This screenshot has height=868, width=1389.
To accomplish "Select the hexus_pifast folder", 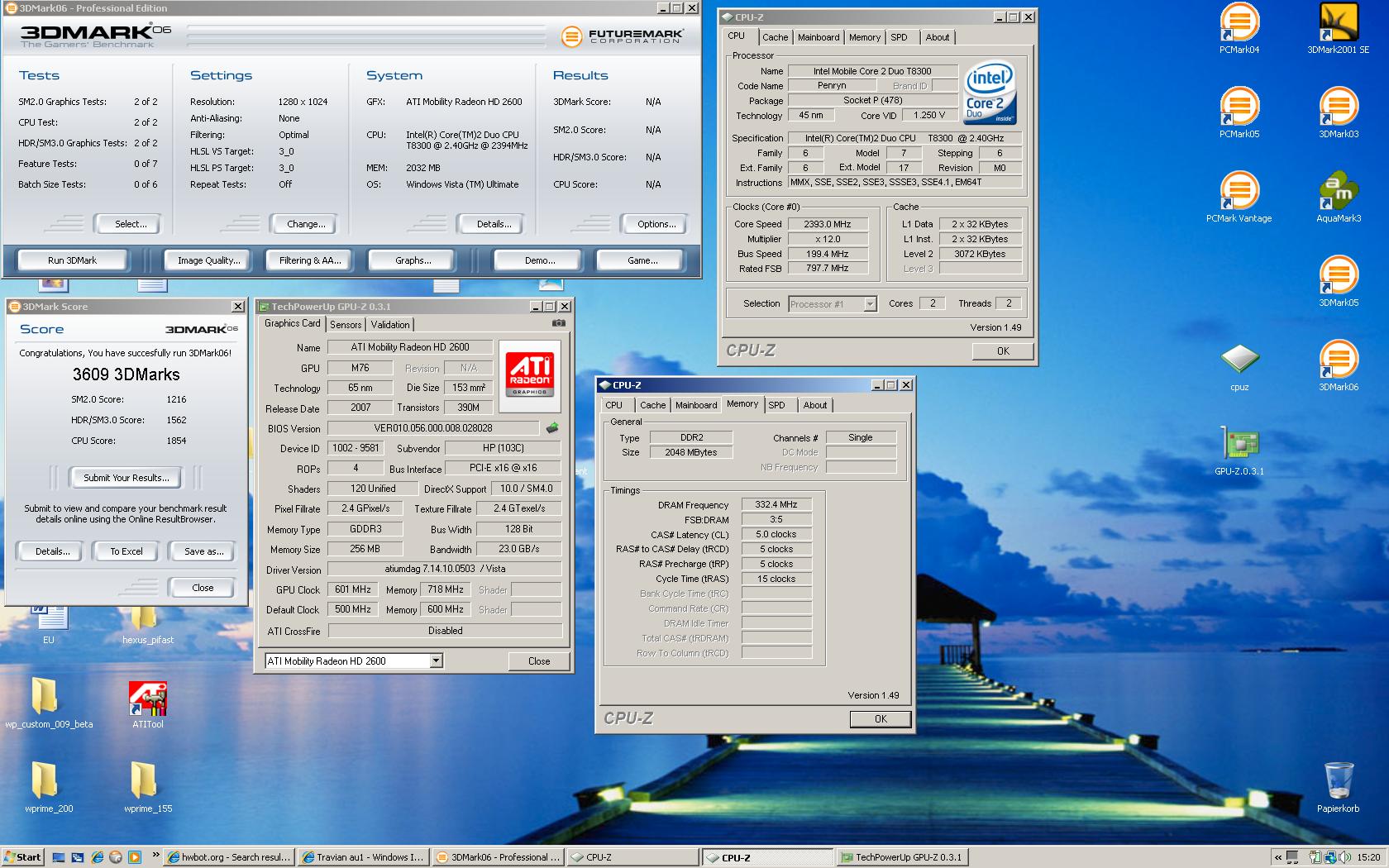I will click(148, 626).
